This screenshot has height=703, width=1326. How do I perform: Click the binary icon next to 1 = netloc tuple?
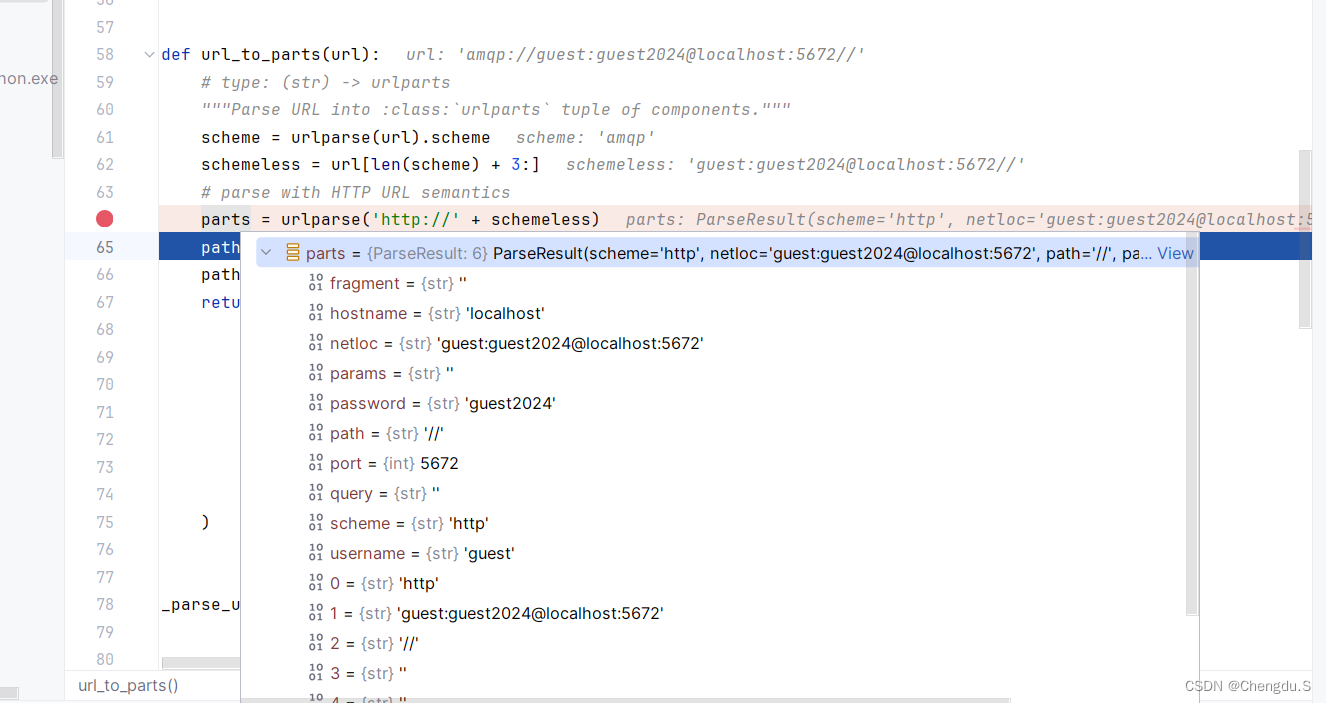(316, 613)
